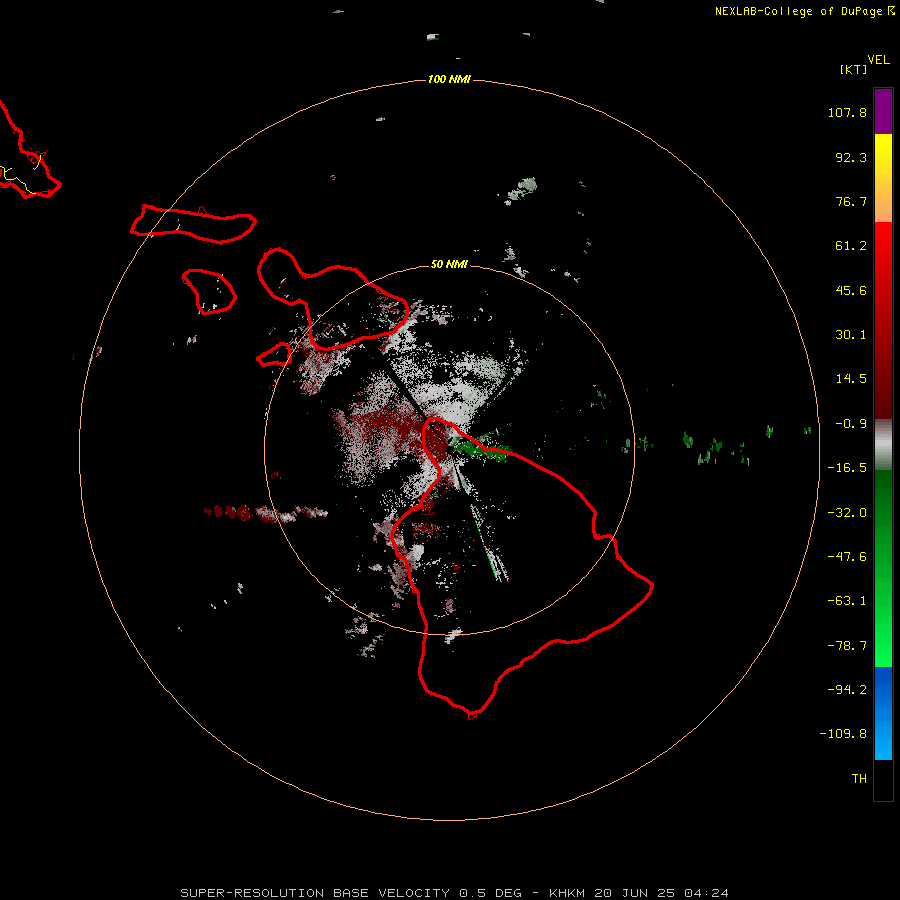
Task: Click the -47.6 velocity scale value
Action: (x=847, y=557)
